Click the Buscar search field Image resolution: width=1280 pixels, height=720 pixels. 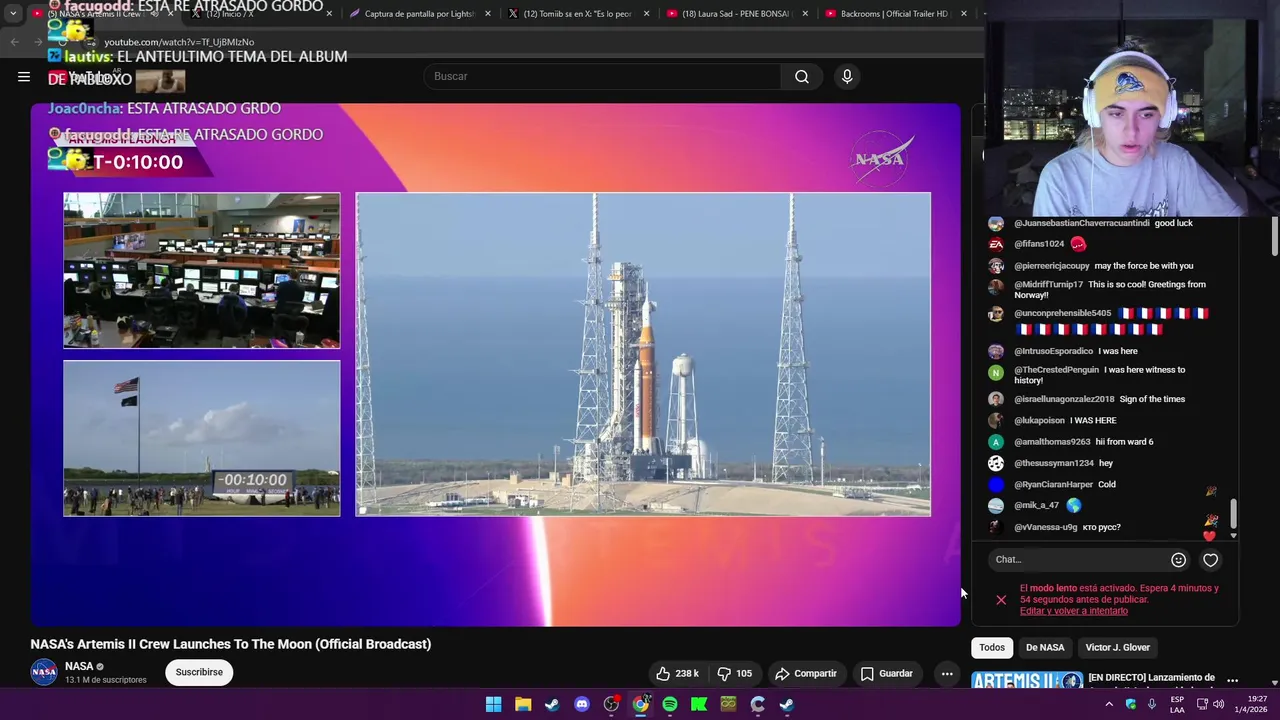[x=602, y=76]
